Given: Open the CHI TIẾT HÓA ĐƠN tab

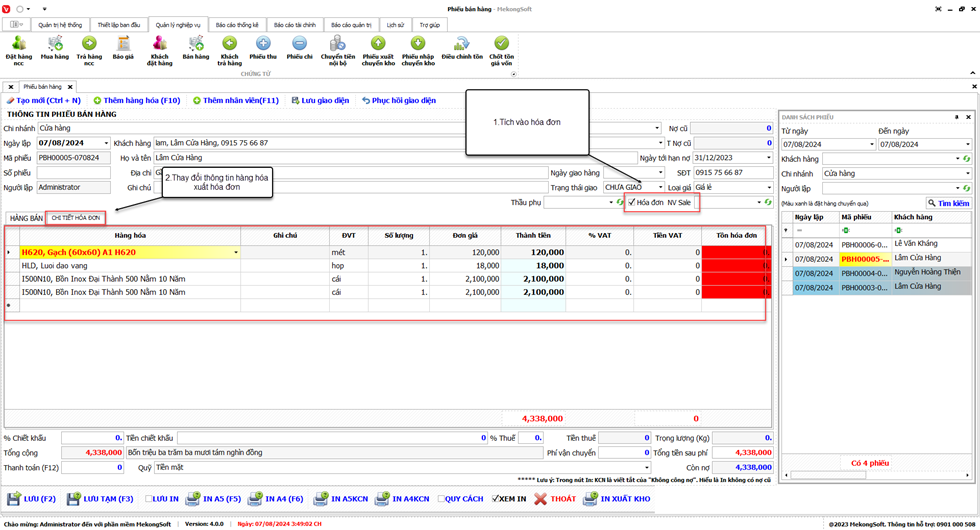Looking at the screenshot, I should 76,217.
